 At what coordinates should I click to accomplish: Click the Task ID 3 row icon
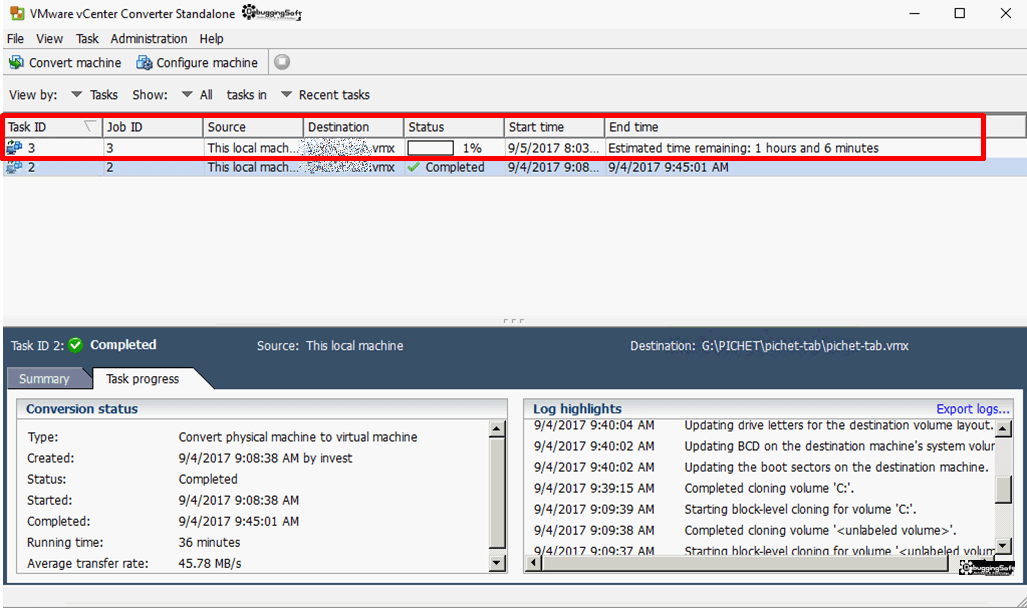pyautogui.click(x=14, y=147)
